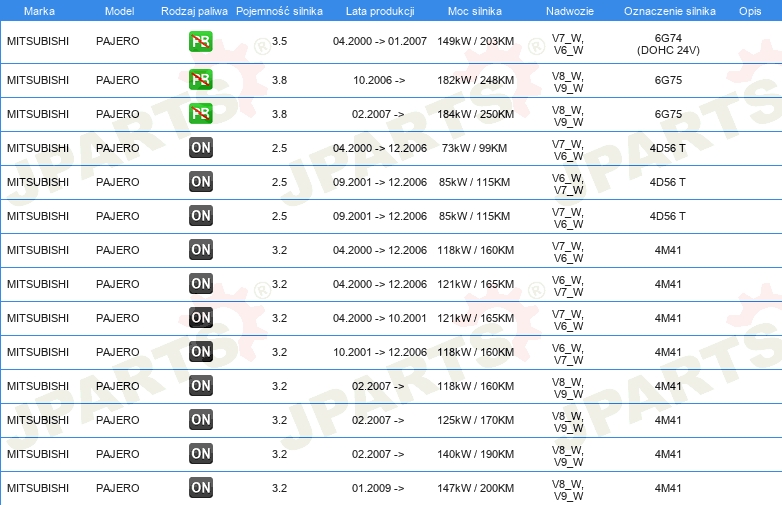Click the petrol fuel icon for 6G74 engine
This screenshot has height=505, width=782.
[x=200, y=41]
